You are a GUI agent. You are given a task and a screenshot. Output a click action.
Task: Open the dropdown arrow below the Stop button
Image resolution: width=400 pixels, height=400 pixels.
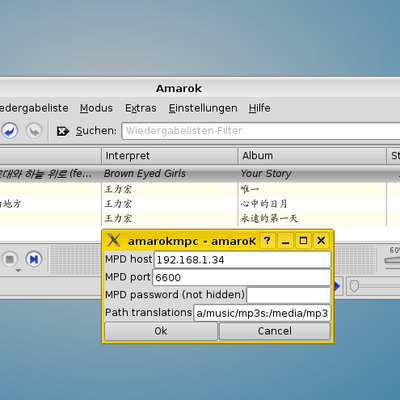(18, 271)
